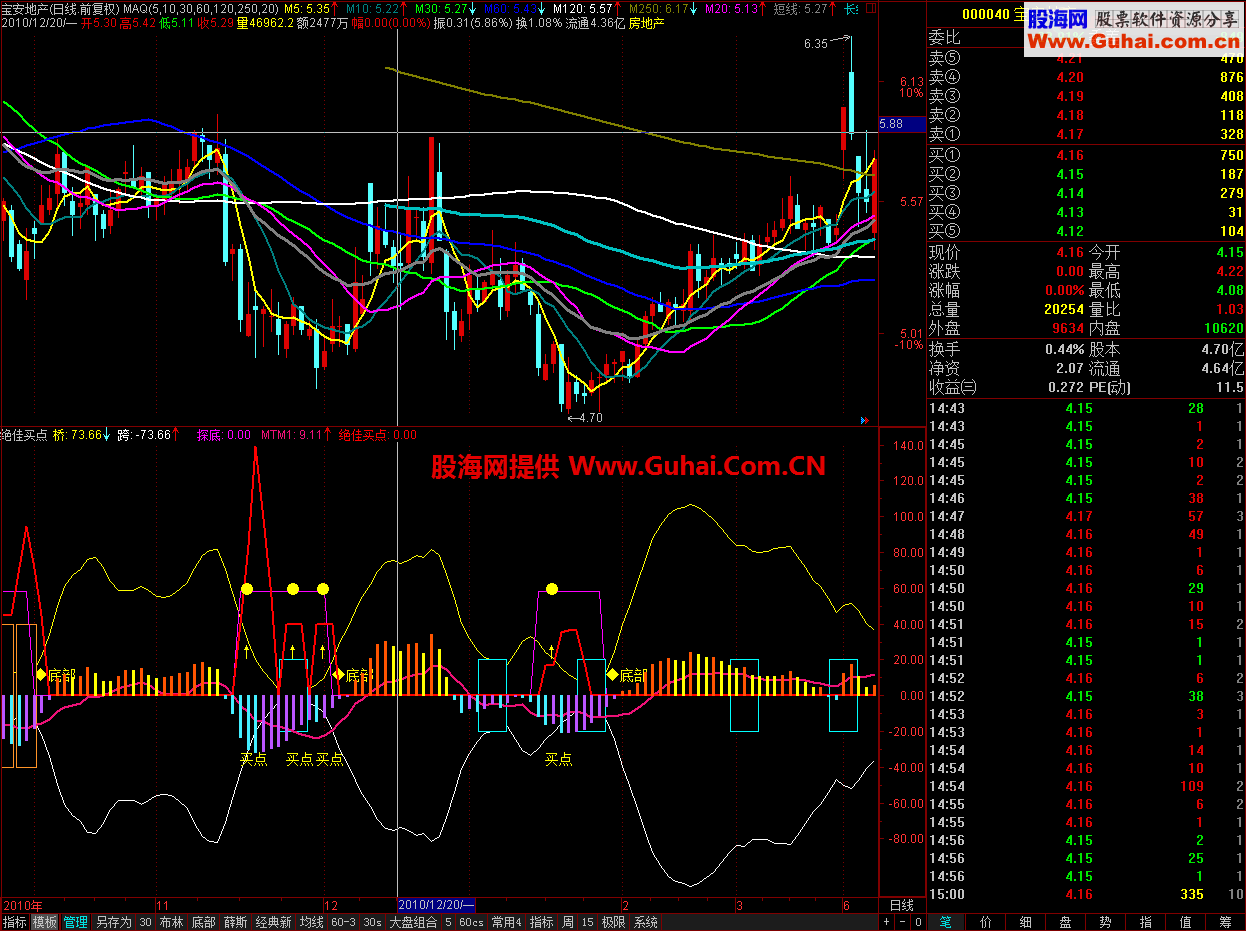Switch to the 薛斯 indicator tab
Viewport: 1246px width, 931px height.
click(x=235, y=922)
